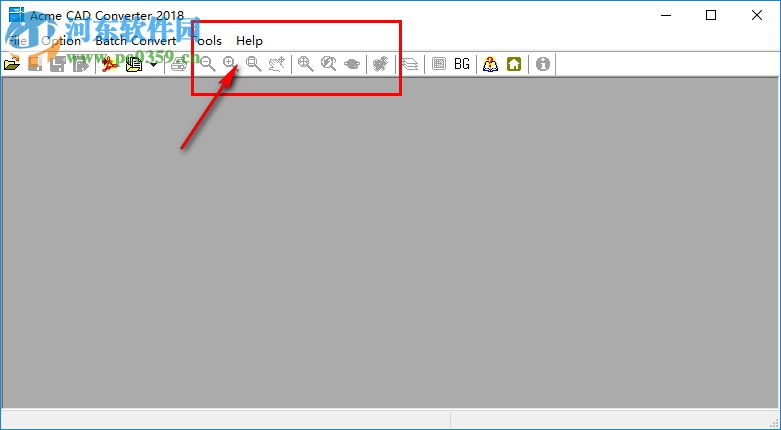Click the green Home page icon
Viewport: 781px width, 430px height.
pyautogui.click(x=514, y=64)
